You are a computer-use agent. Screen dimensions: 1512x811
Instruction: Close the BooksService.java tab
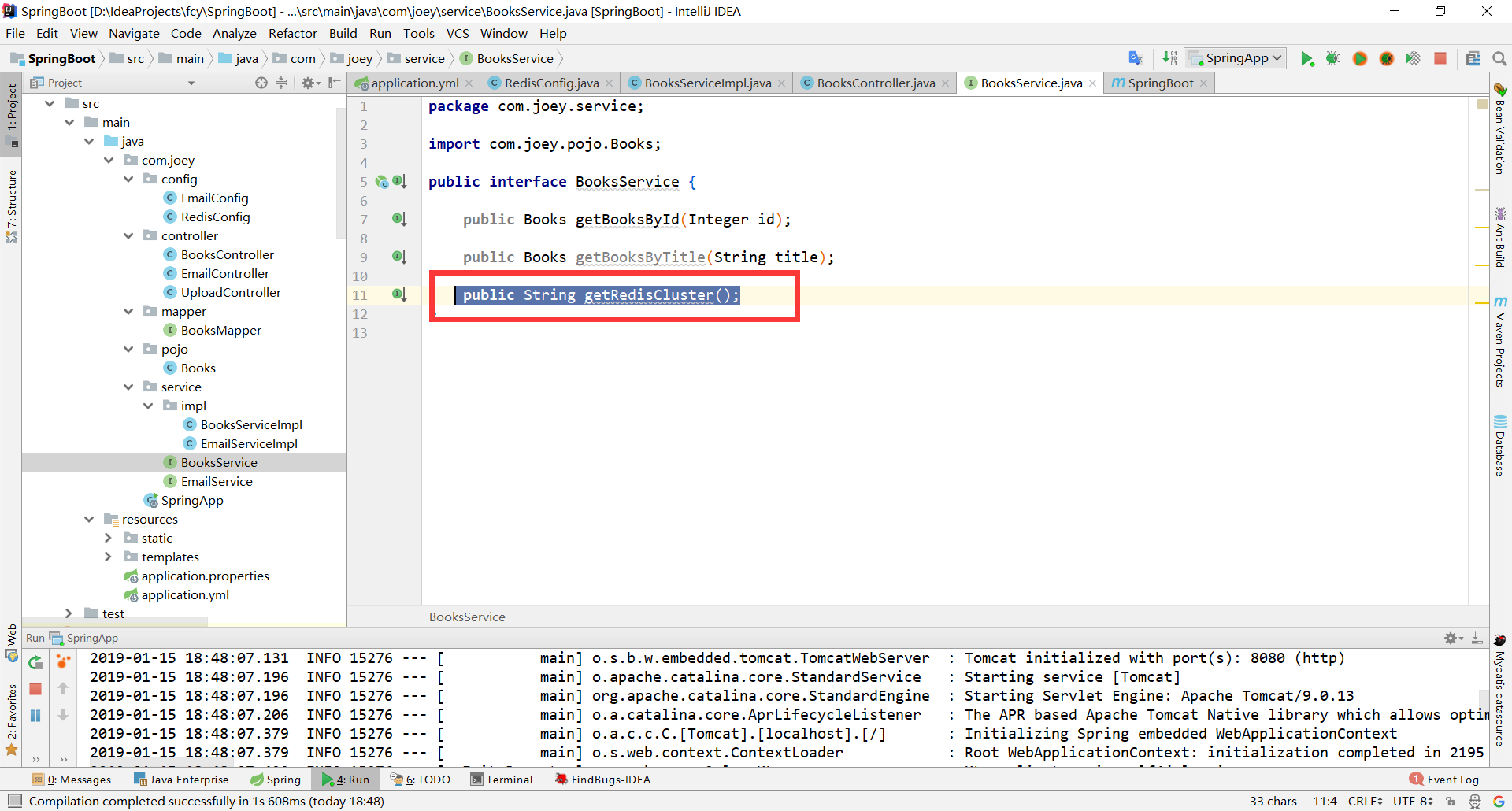1093,83
